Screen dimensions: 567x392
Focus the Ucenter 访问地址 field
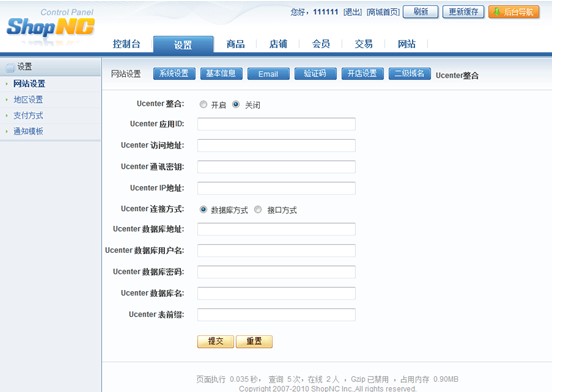[276, 145]
